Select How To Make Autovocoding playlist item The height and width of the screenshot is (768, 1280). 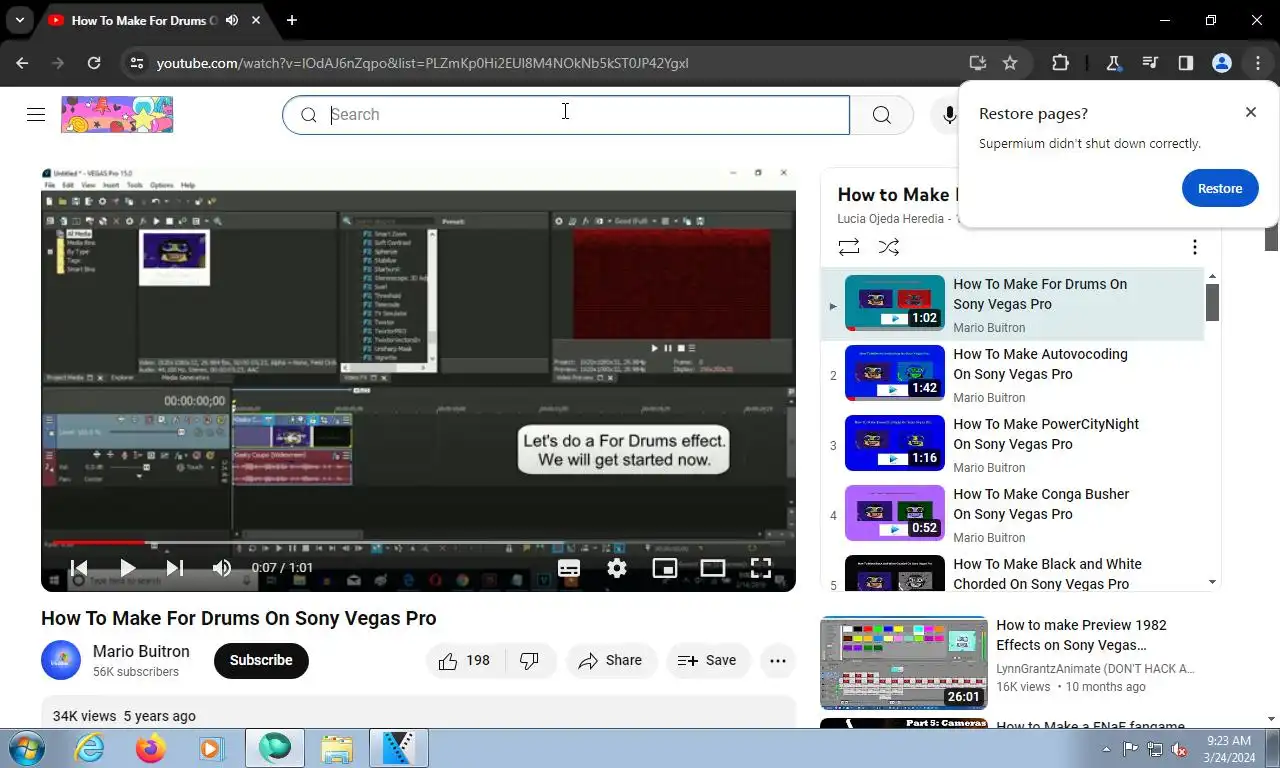coord(1012,375)
